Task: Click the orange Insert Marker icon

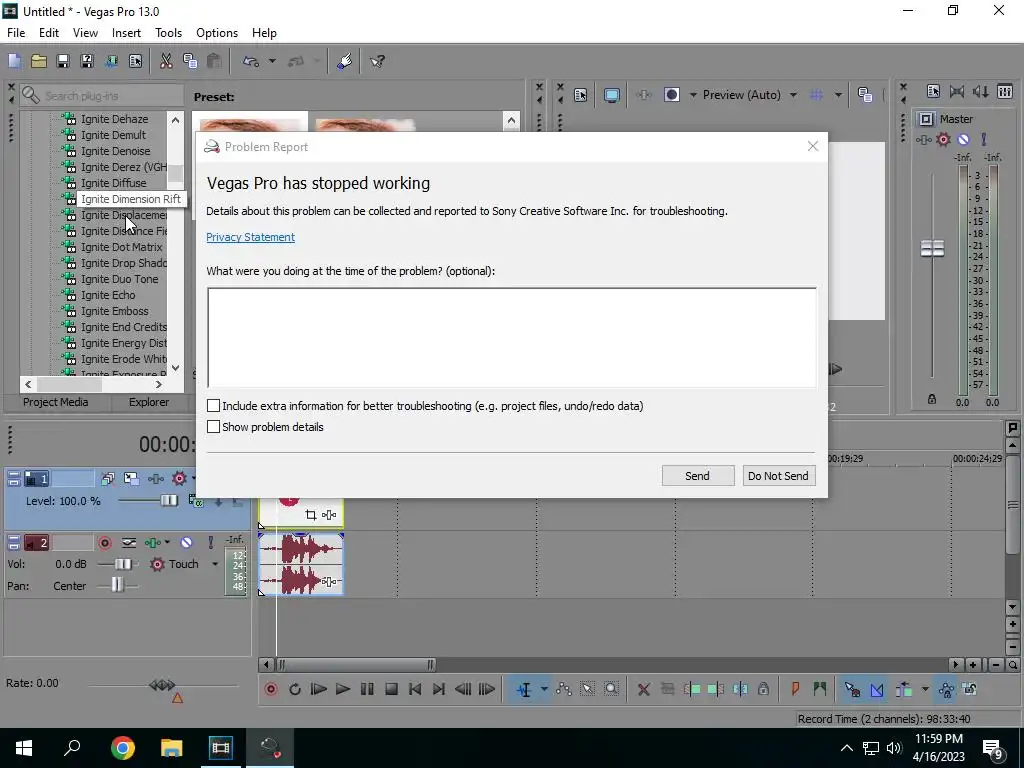Action: pos(795,689)
